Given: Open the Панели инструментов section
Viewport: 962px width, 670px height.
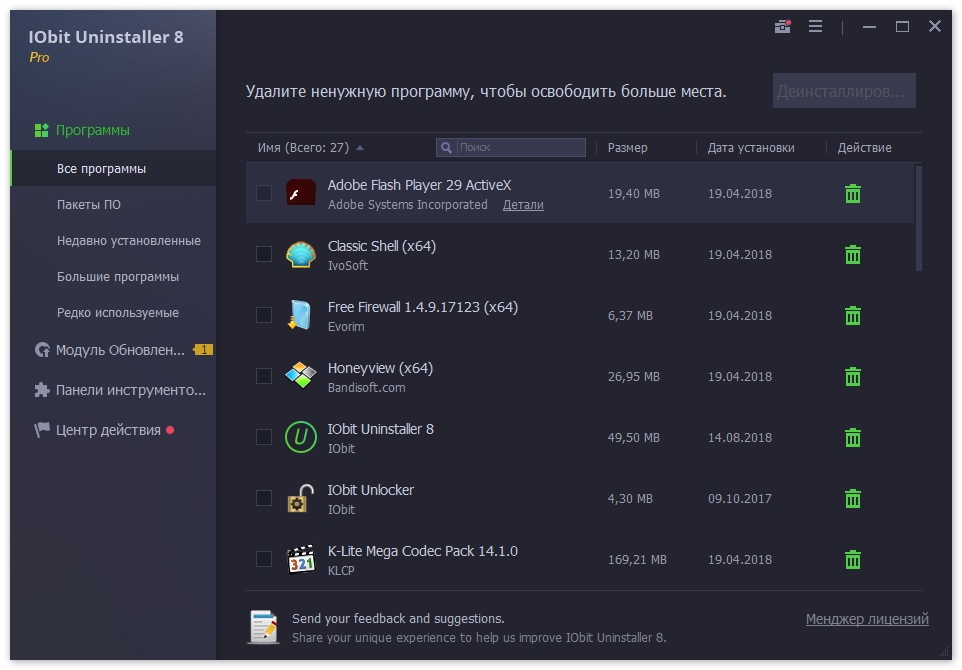Looking at the screenshot, I should [130, 390].
